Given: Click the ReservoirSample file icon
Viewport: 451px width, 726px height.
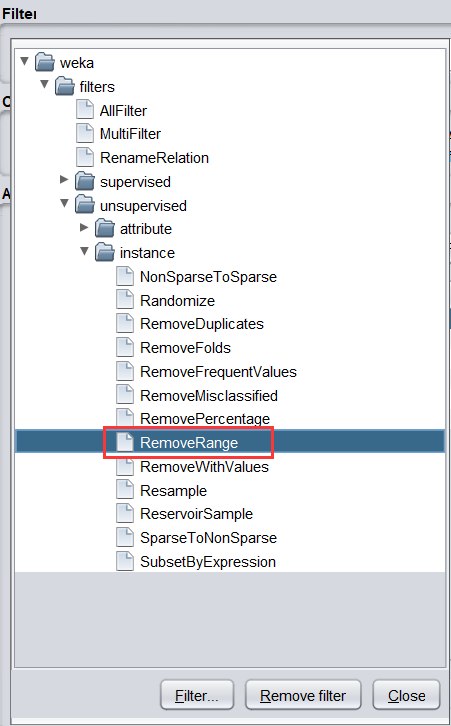Looking at the screenshot, I should tap(125, 514).
